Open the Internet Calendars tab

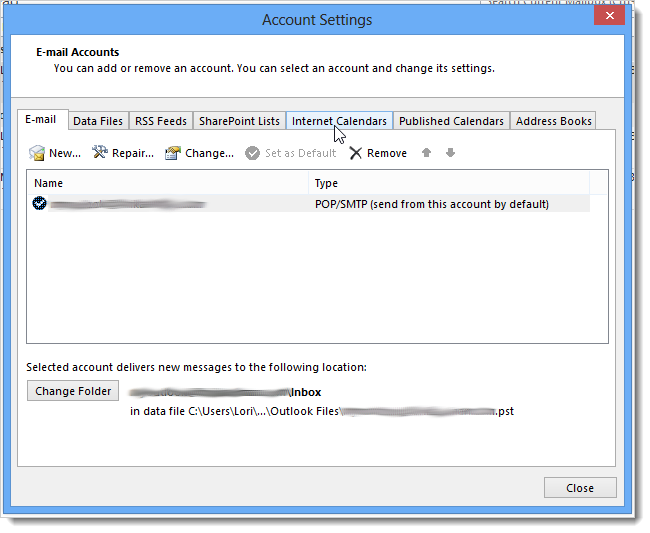click(339, 121)
